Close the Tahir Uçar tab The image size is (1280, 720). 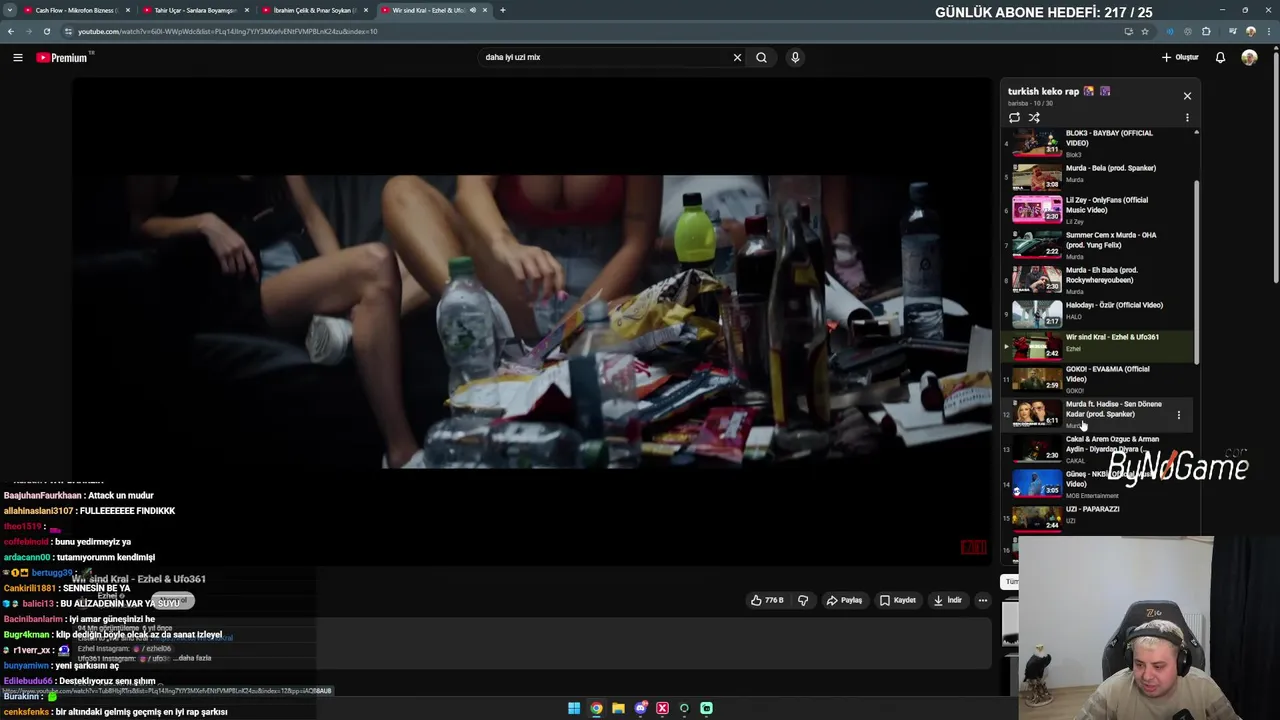coord(246,10)
